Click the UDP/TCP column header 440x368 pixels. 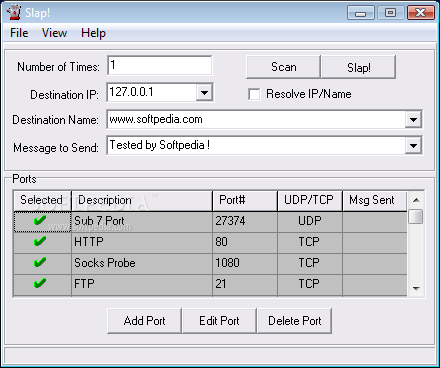point(310,201)
